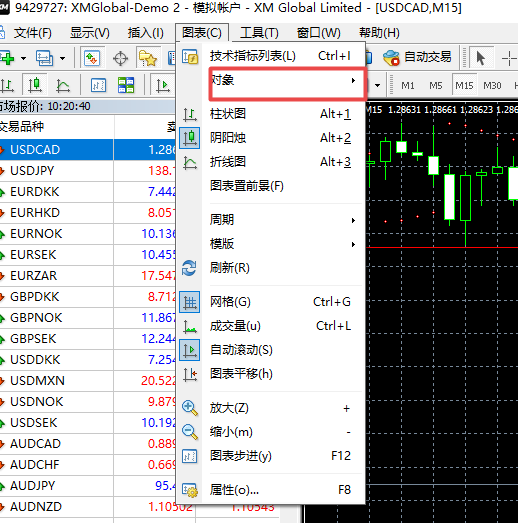The height and width of the screenshot is (523, 518).
Task: Open the 工具(T) menu
Action: click(259, 33)
